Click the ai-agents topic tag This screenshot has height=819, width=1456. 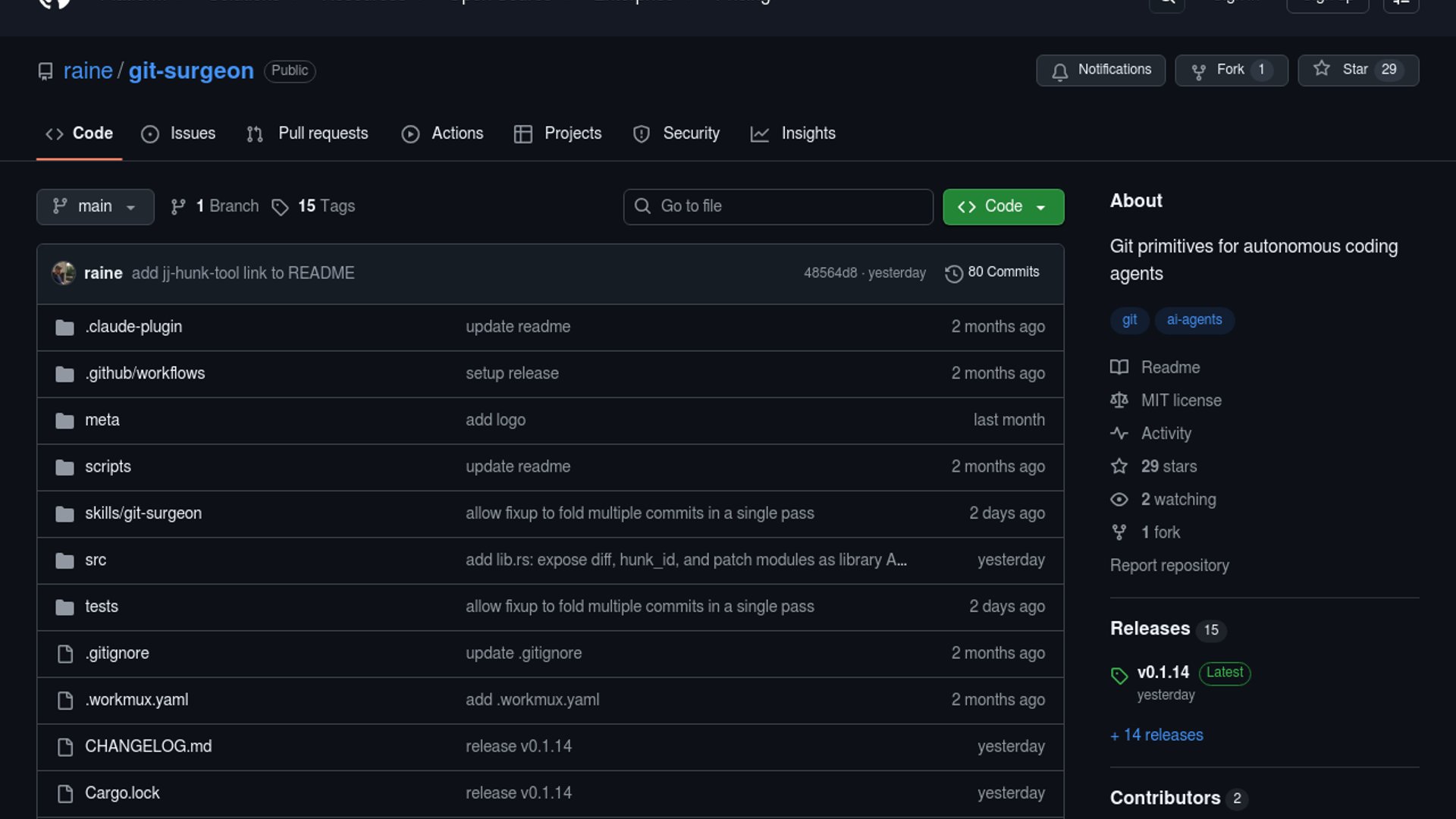1194,320
